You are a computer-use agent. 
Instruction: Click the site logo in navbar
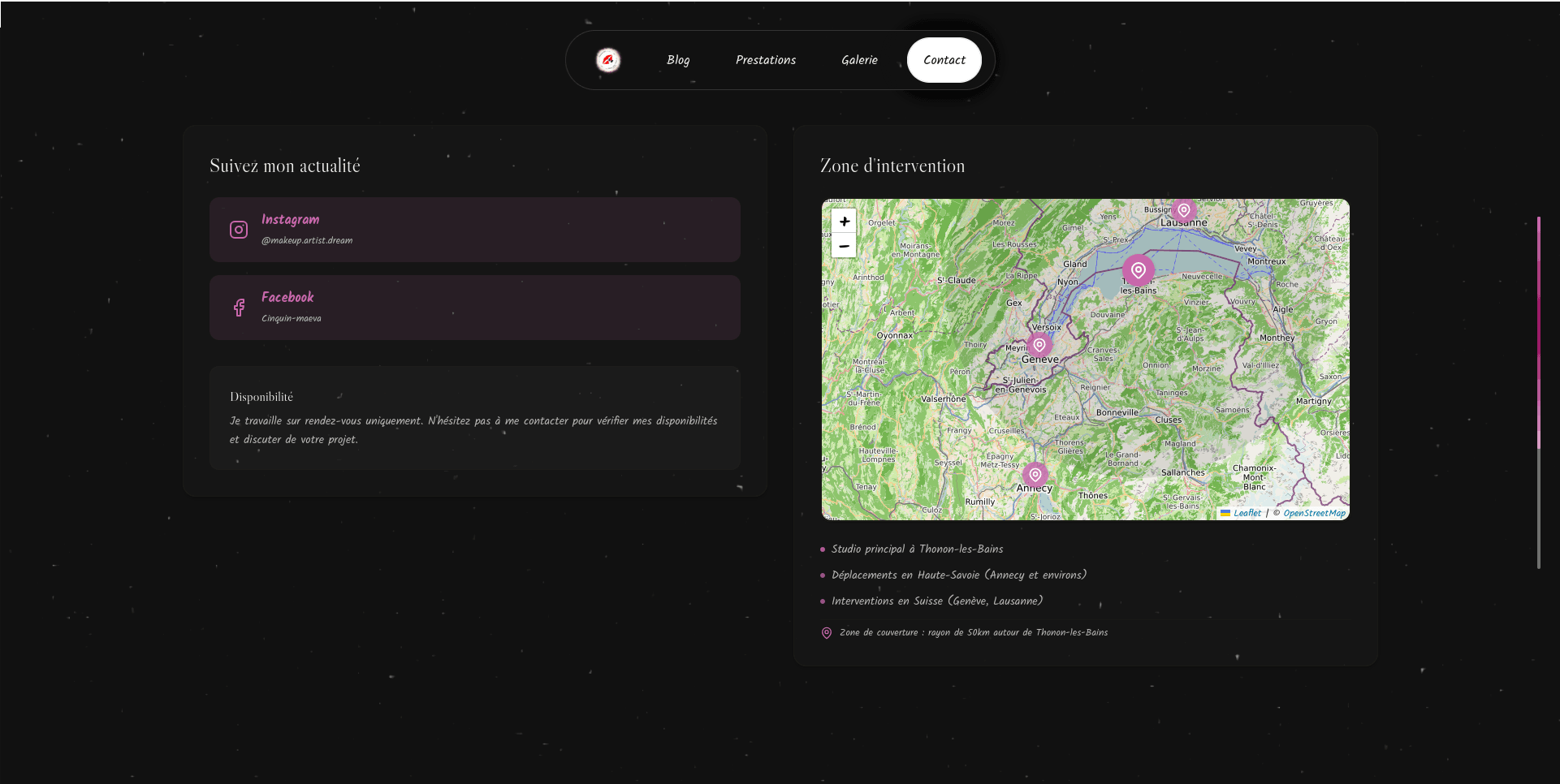click(x=607, y=60)
